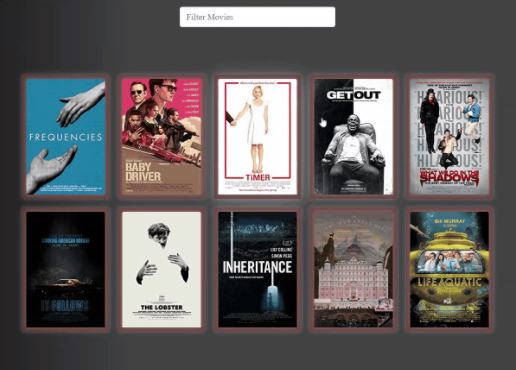Open the Timer movie poster

257,137
